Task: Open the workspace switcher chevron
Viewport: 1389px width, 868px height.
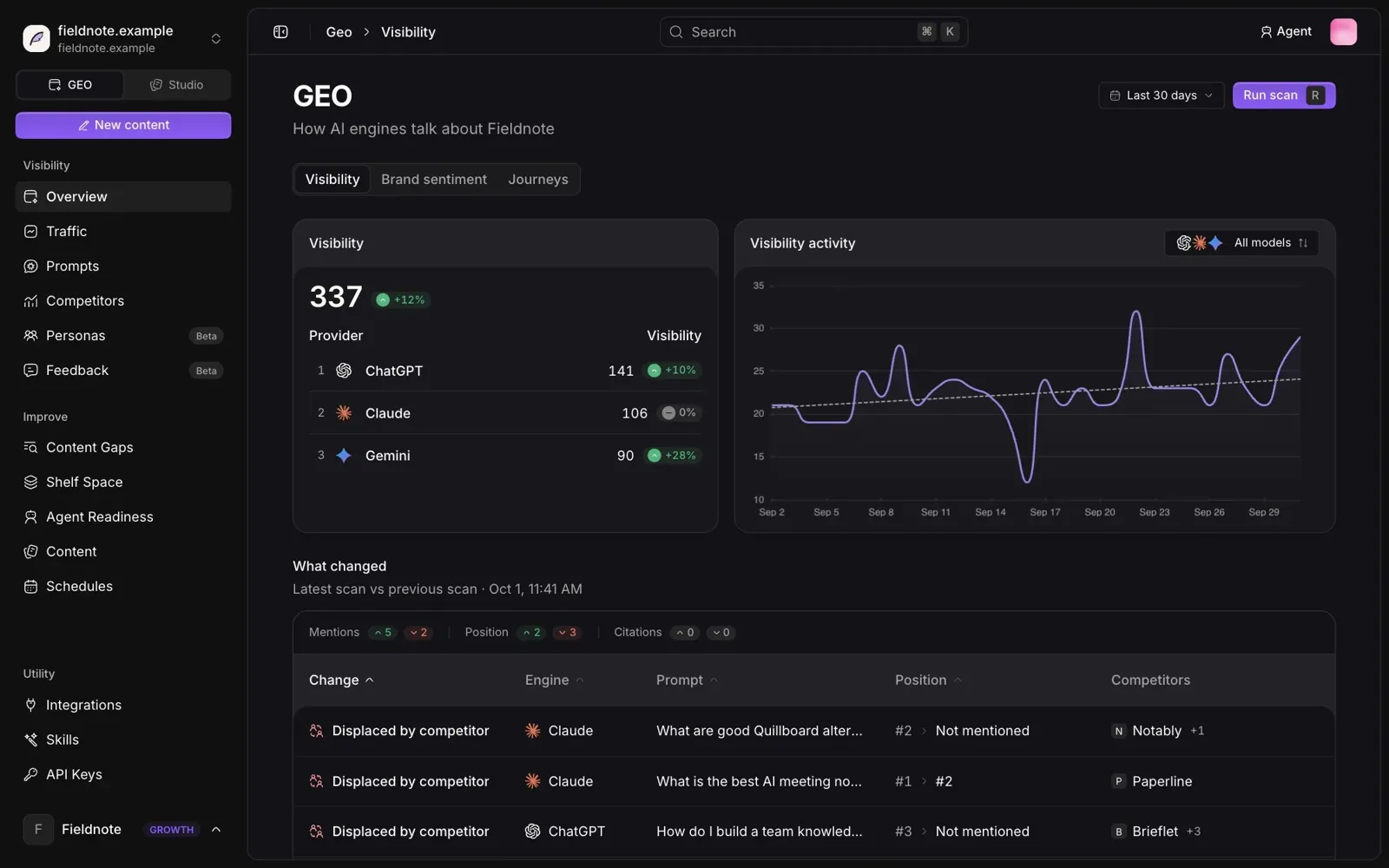Action: click(x=216, y=38)
